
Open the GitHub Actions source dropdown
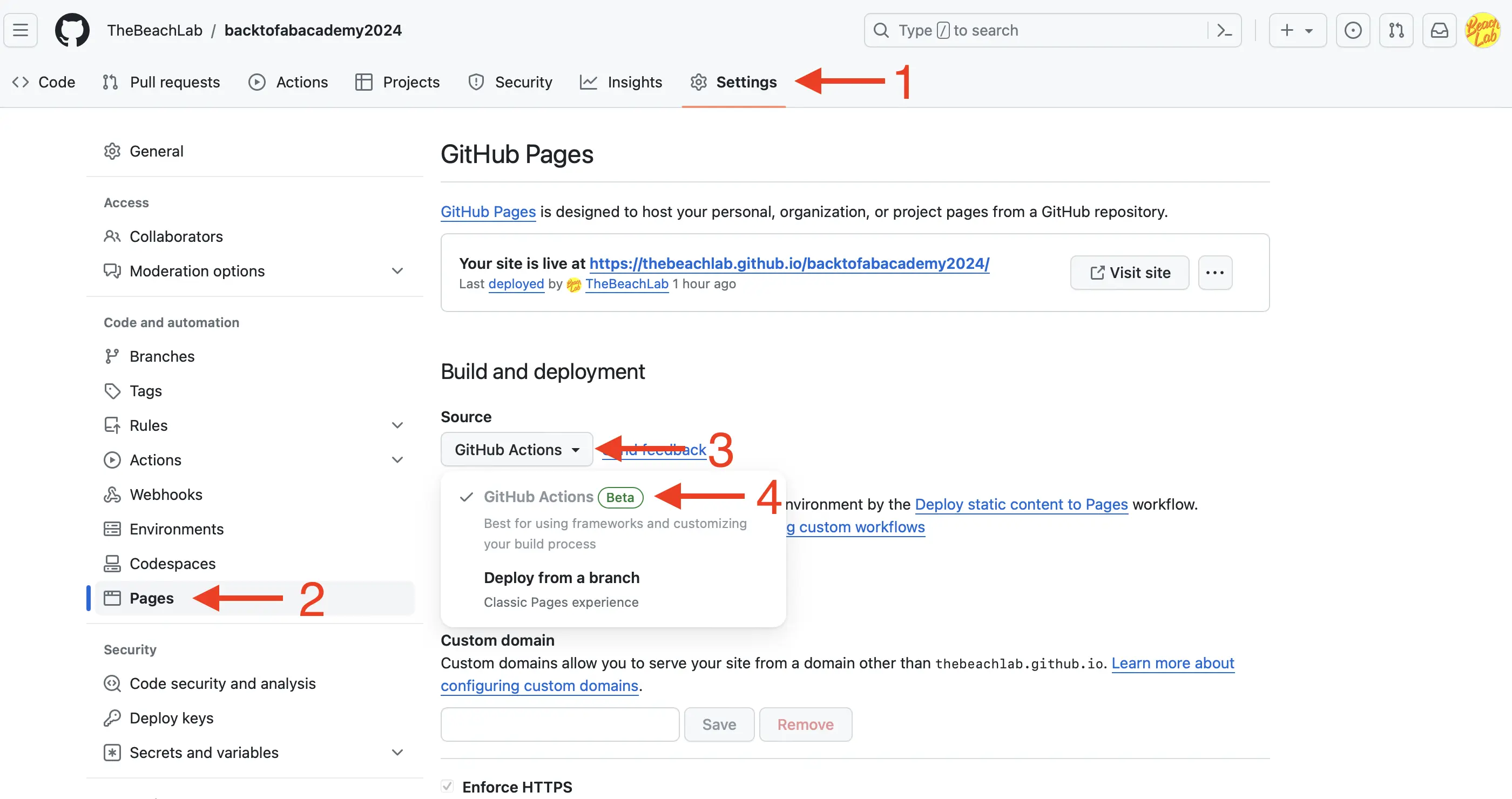click(x=517, y=450)
